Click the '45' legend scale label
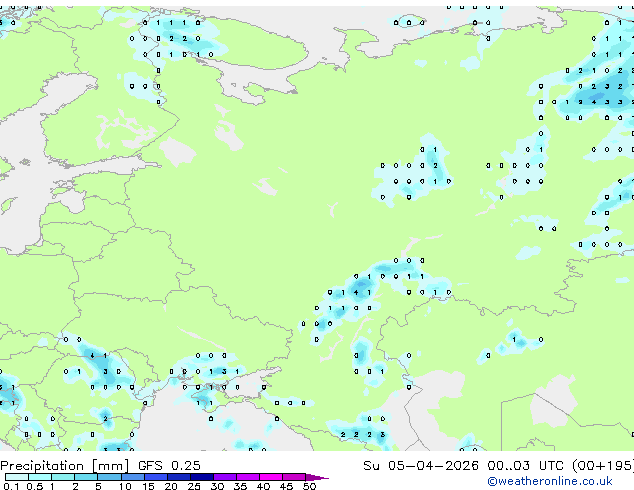634x490 pixels. [287, 486]
